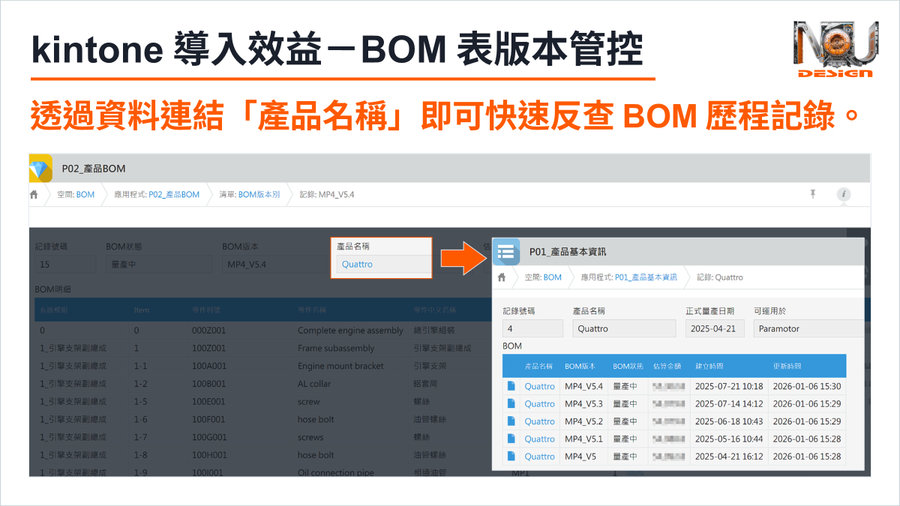Viewport: 900px width, 506px height.
Task: Click the 100Z001 part number cell
Action: [x=209, y=348]
